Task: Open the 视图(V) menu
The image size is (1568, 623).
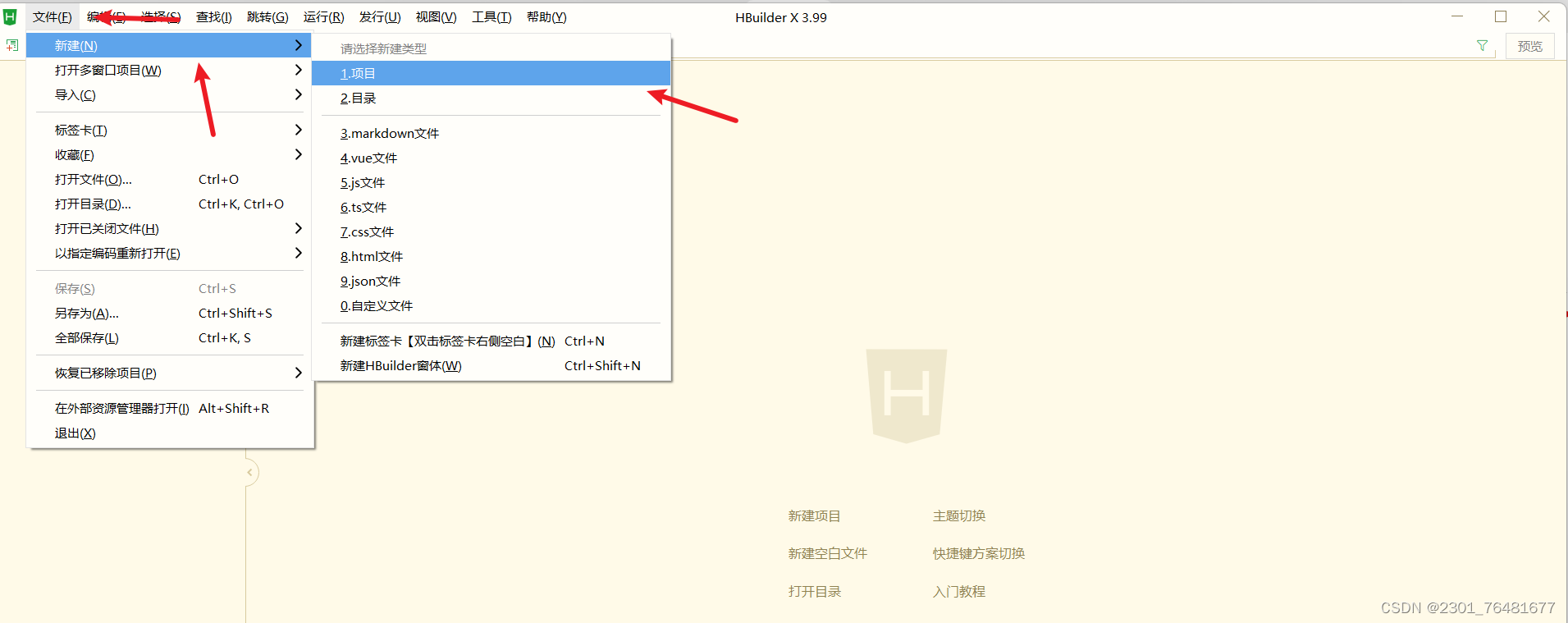Action: (x=436, y=17)
